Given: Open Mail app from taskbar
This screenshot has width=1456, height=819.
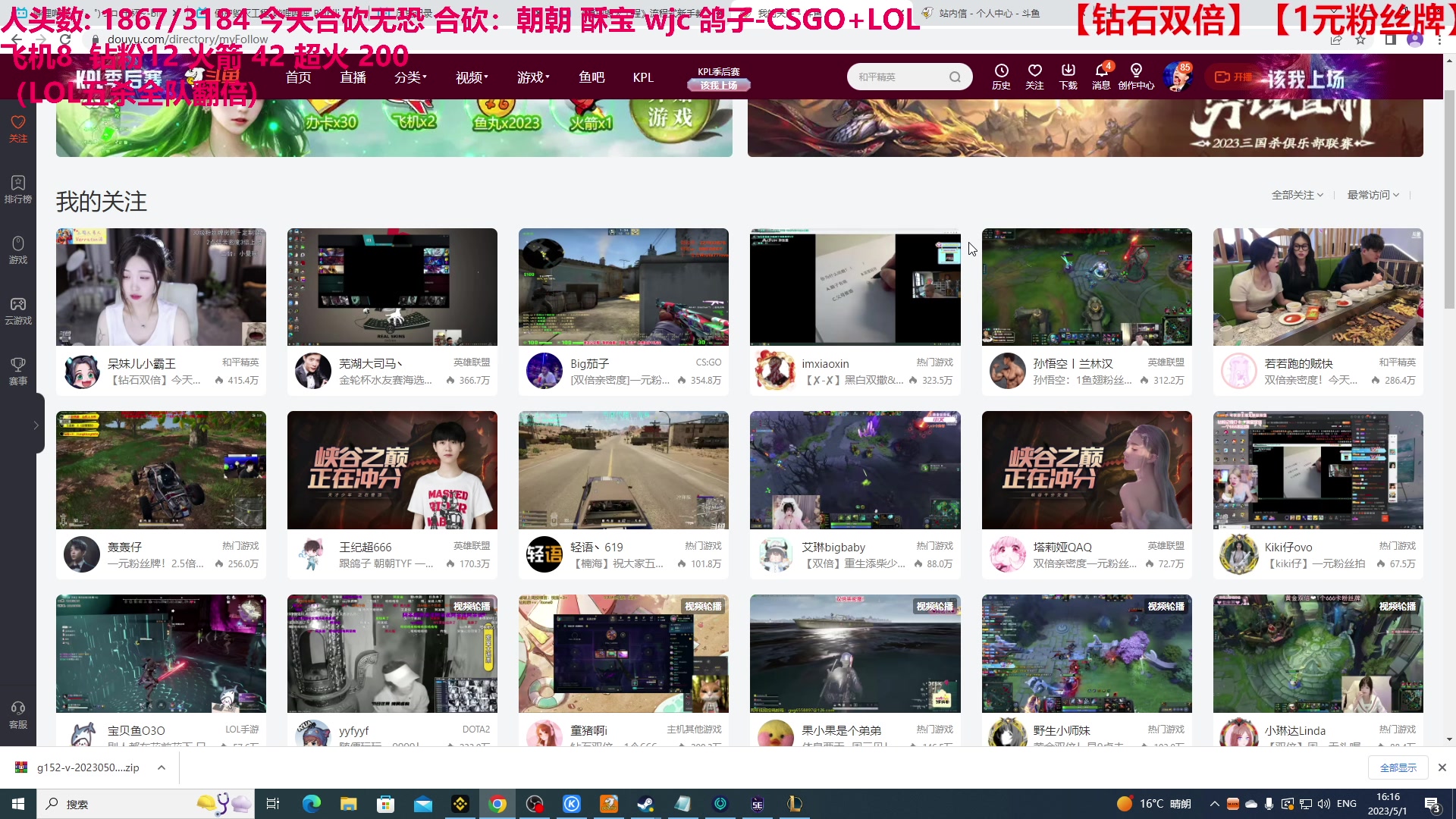Looking at the screenshot, I should [423, 804].
